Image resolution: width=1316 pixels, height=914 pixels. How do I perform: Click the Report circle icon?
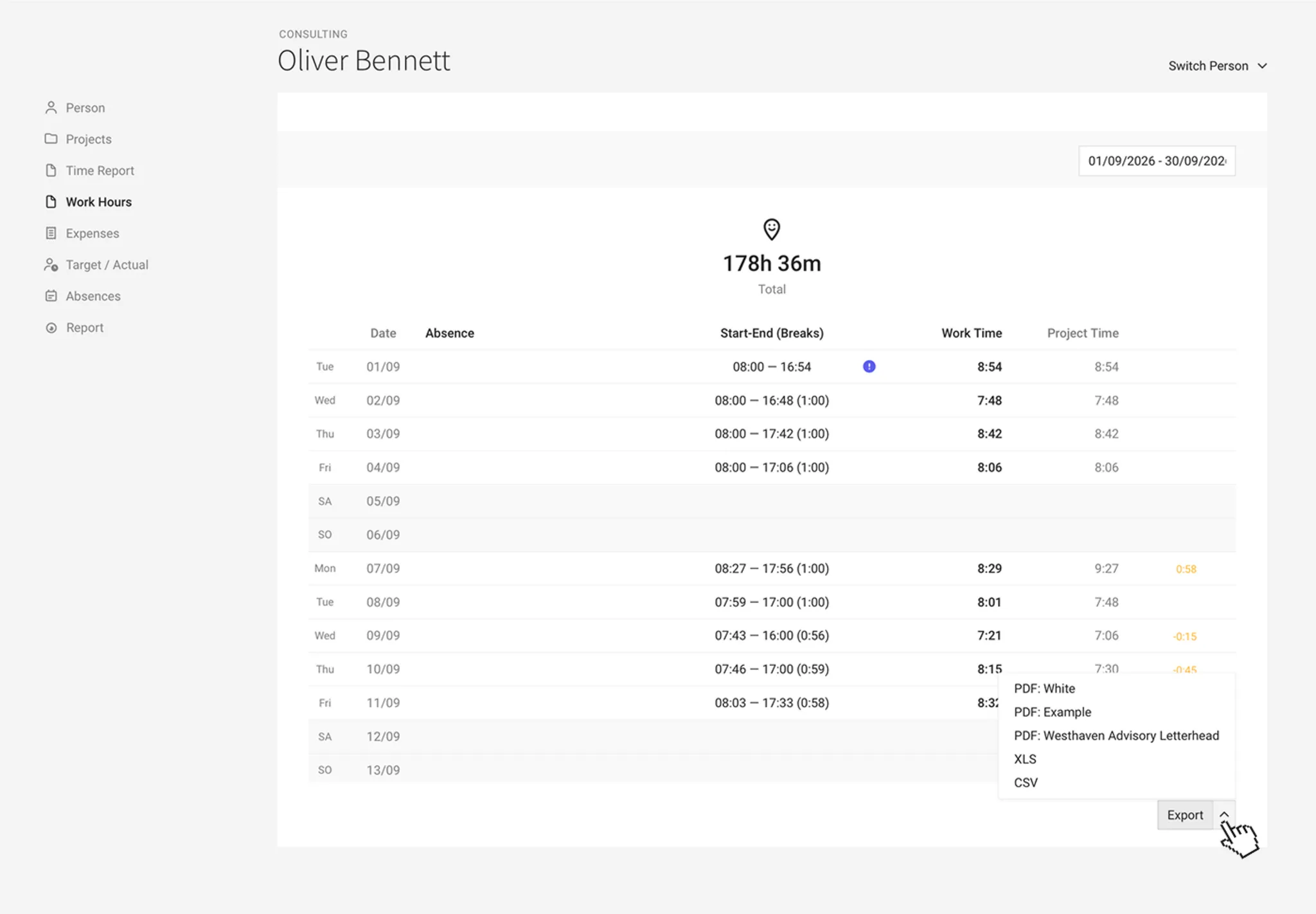click(51, 328)
